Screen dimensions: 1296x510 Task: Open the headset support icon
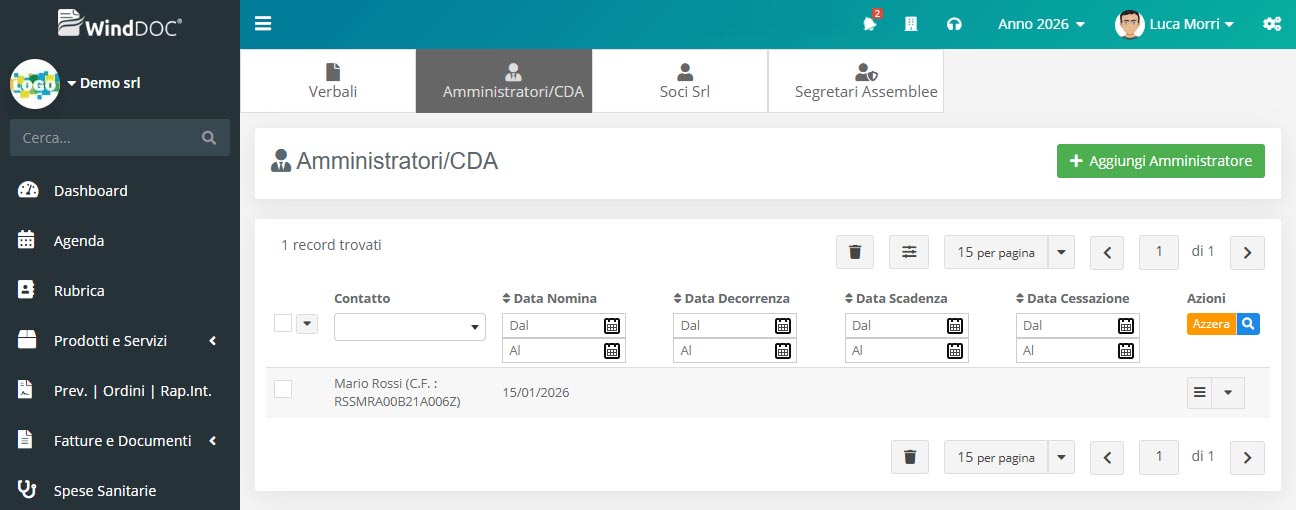coord(954,24)
